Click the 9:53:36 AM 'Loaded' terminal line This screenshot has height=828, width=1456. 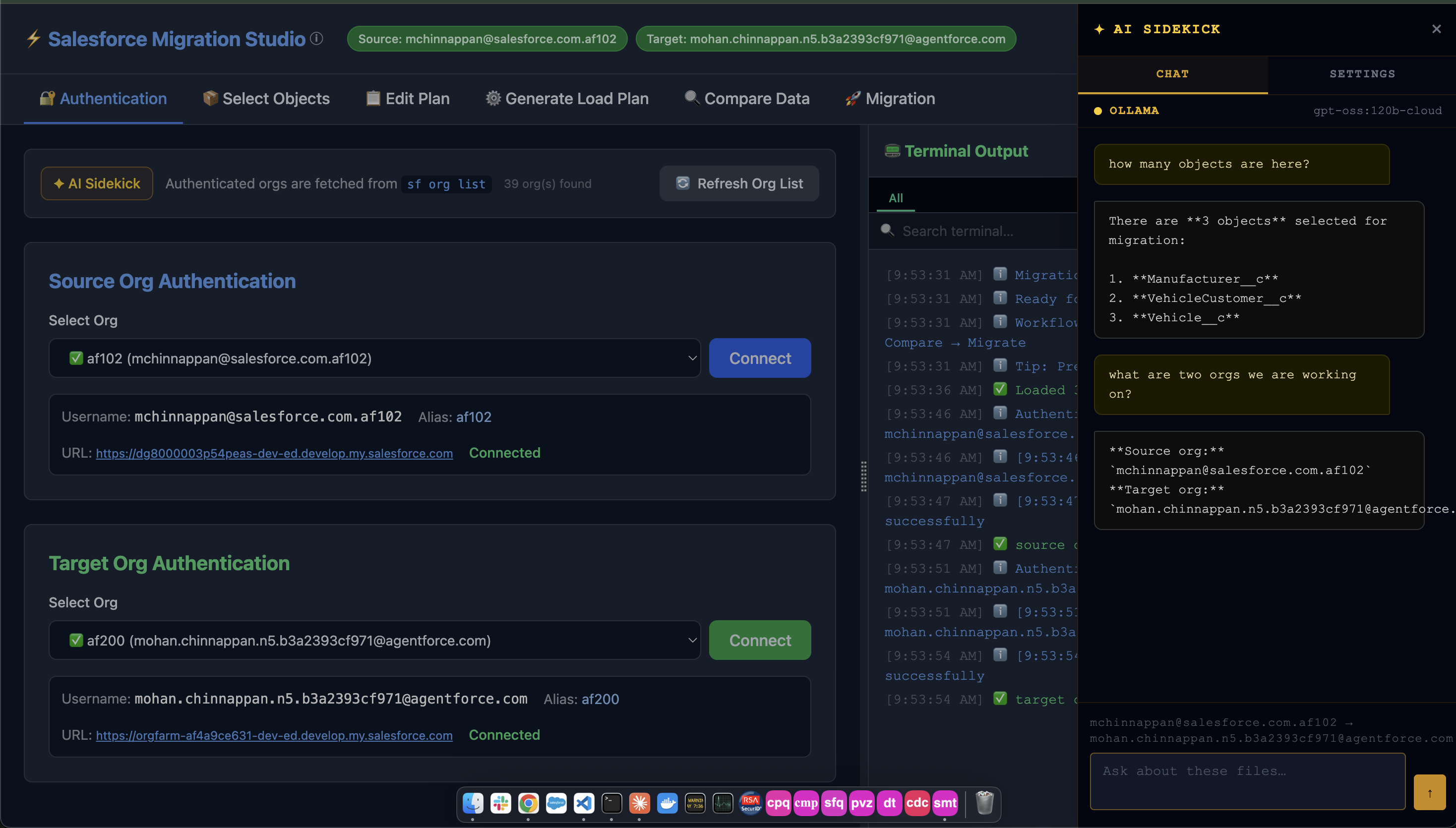tap(982, 390)
